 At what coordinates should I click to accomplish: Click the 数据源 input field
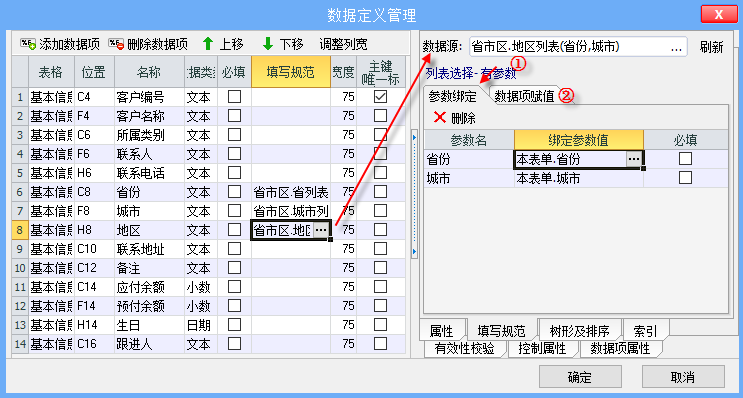pos(578,47)
